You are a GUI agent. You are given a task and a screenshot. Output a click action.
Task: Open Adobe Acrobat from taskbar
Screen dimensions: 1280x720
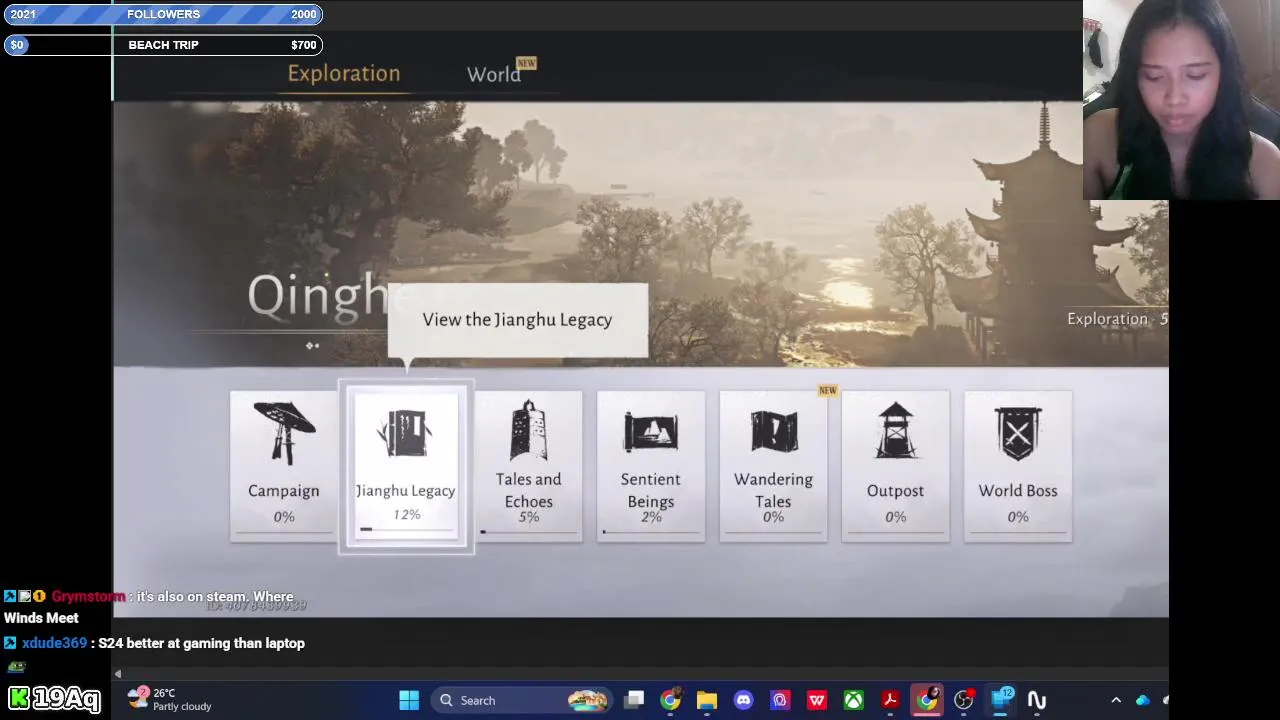[x=889, y=700]
